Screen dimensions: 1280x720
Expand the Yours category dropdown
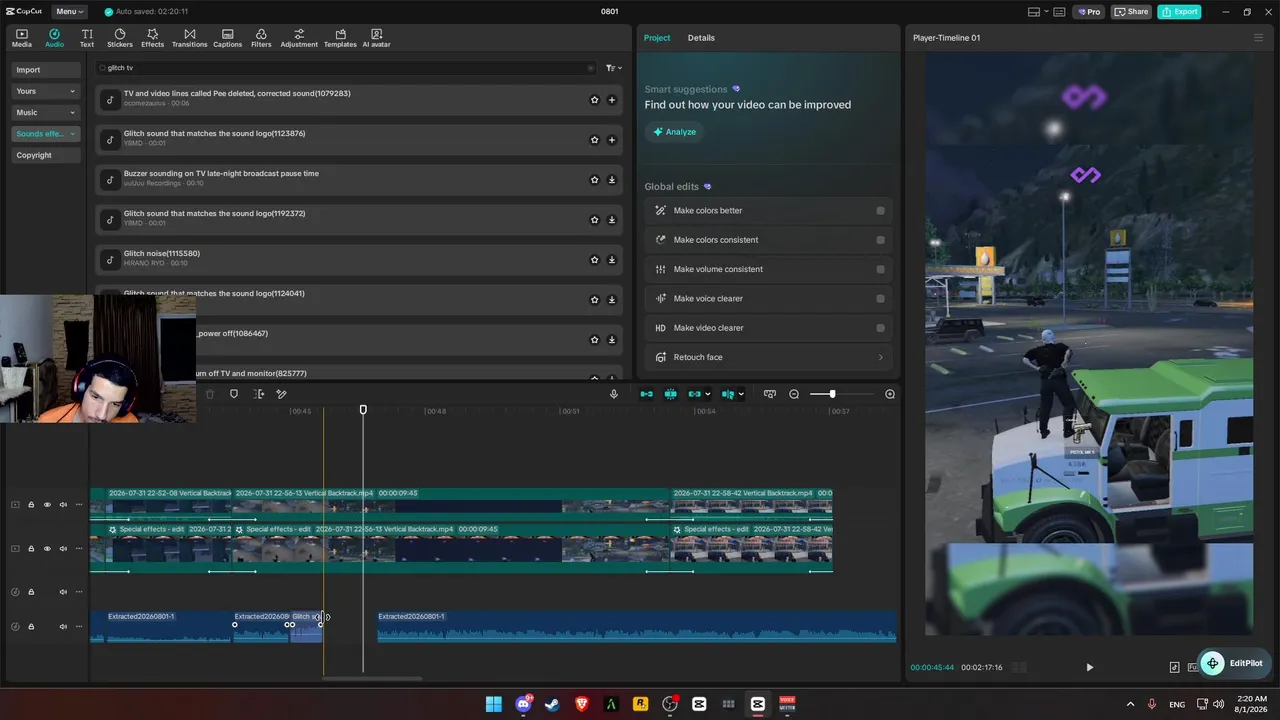tap(72, 91)
